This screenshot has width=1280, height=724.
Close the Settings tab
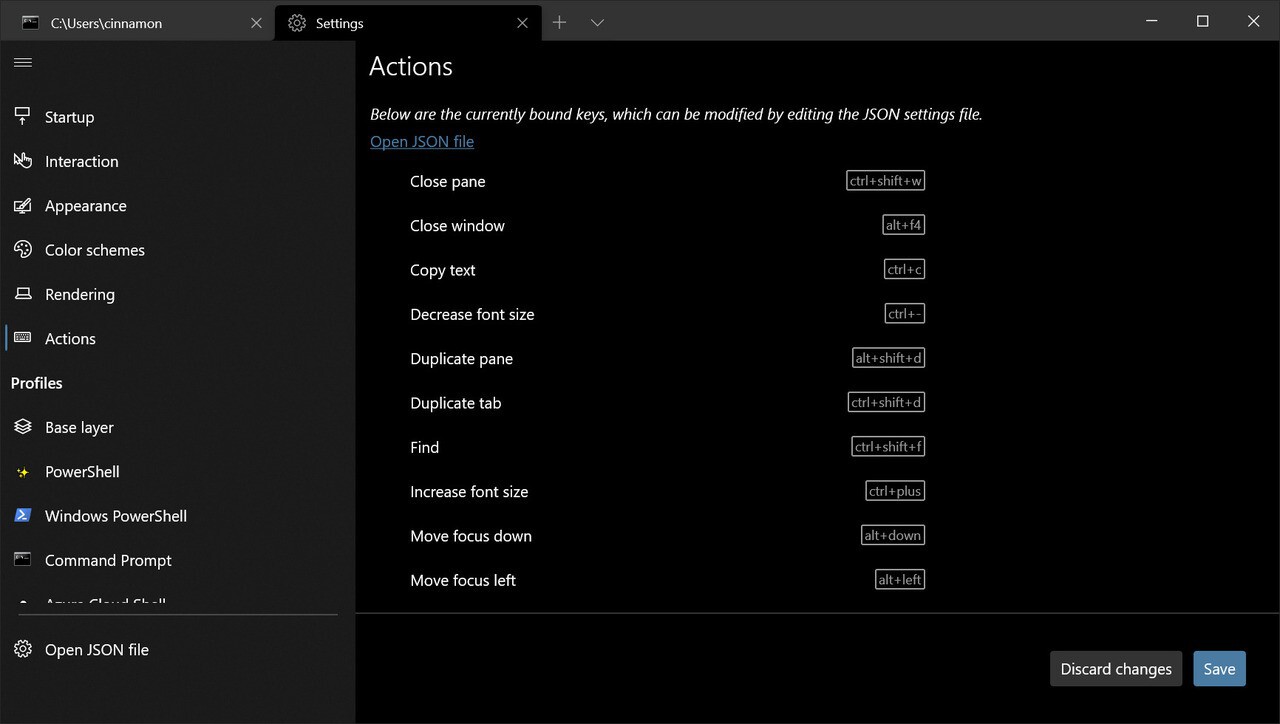[x=522, y=23]
